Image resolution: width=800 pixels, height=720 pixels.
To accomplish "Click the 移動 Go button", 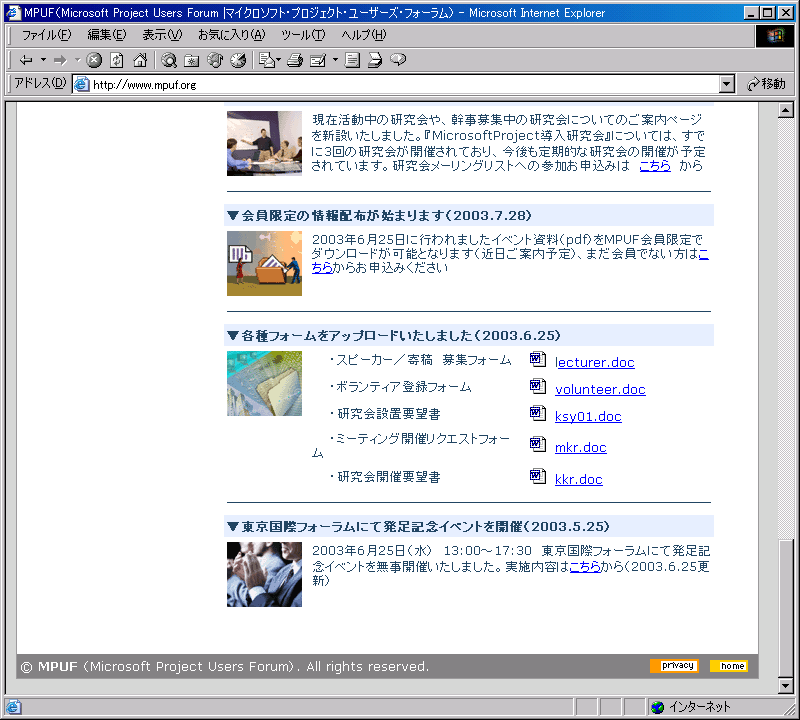I will (766, 84).
